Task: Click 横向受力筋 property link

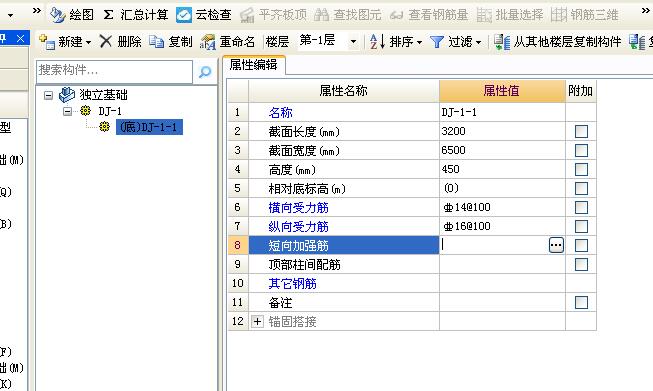Action: tap(299, 207)
